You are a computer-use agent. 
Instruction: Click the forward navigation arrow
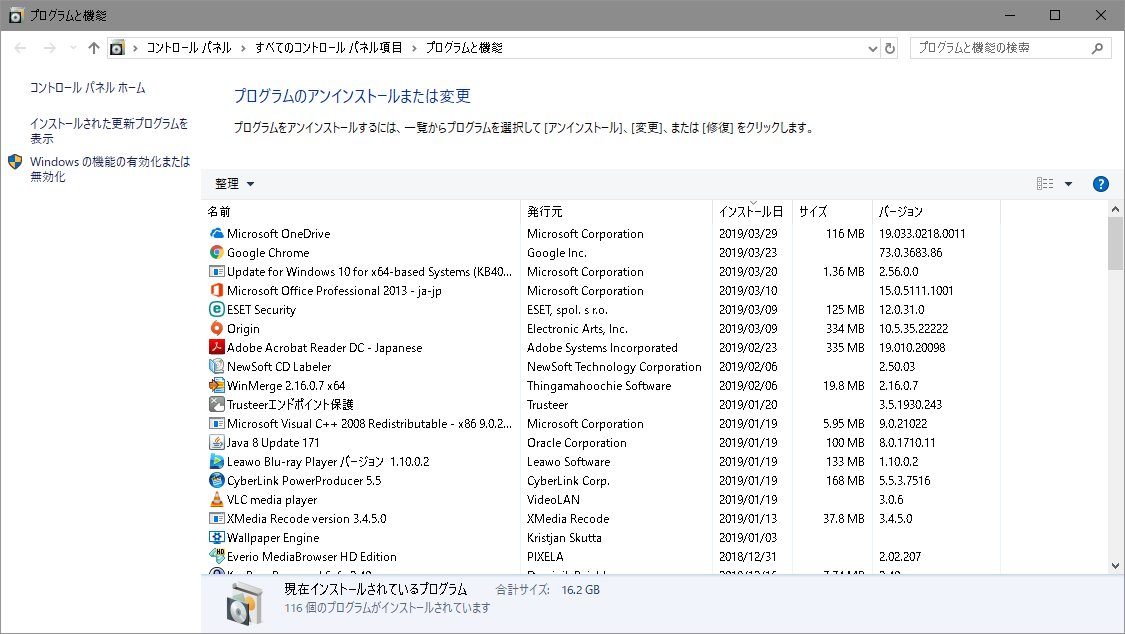point(50,48)
